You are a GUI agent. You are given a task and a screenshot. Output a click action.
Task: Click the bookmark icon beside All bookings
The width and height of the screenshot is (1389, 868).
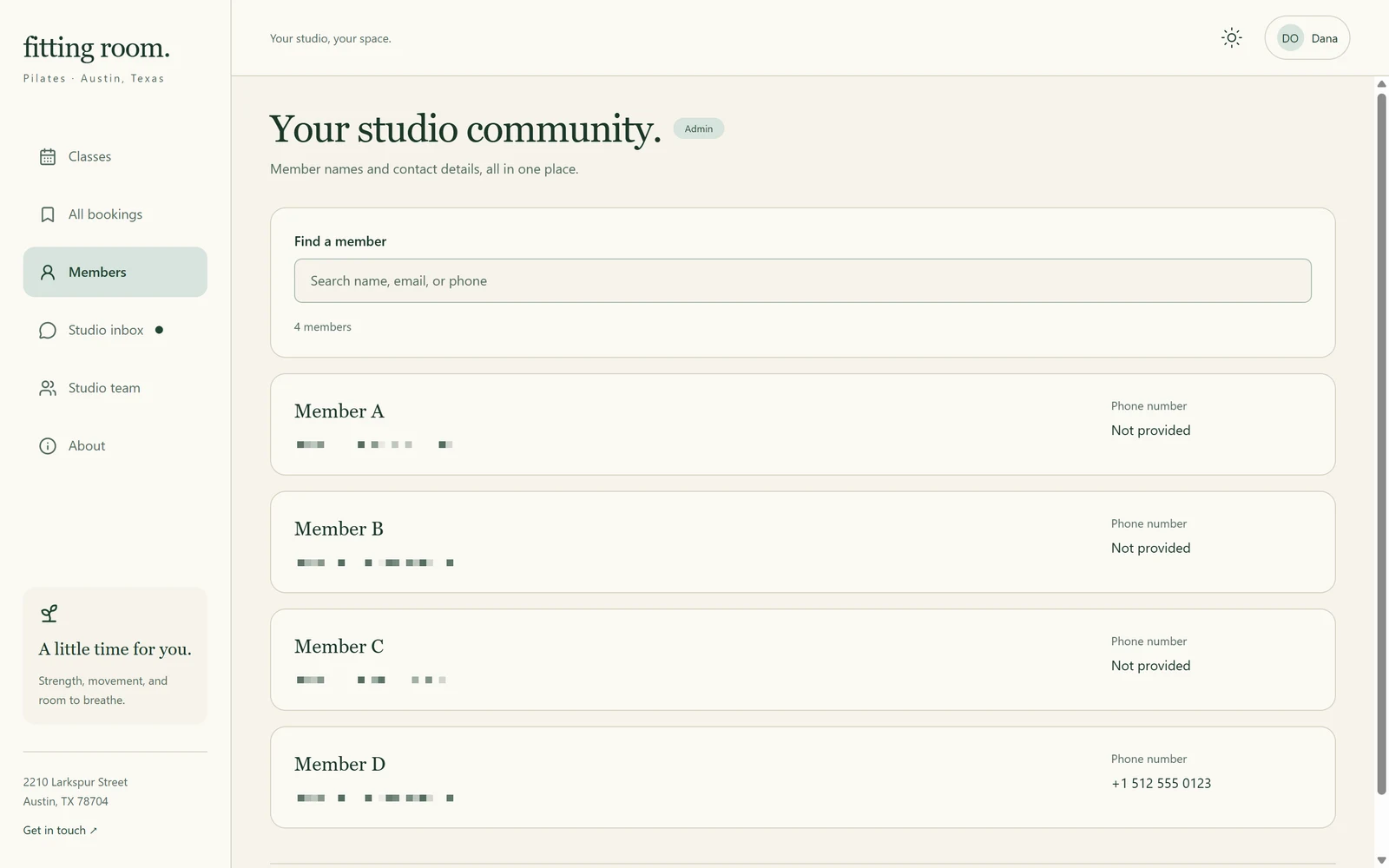click(x=48, y=214)
